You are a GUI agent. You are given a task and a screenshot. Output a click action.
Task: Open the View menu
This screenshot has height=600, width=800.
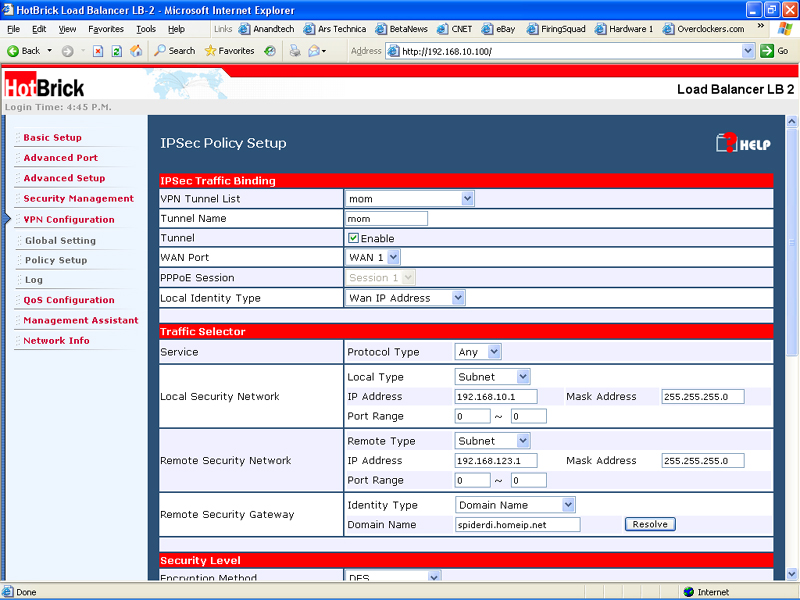coord(67,29)
